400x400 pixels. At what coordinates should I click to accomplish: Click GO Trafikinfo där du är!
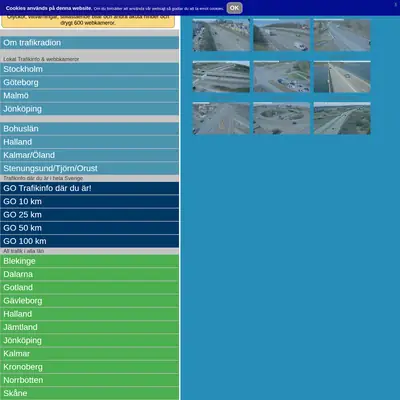tap(89, 188)
